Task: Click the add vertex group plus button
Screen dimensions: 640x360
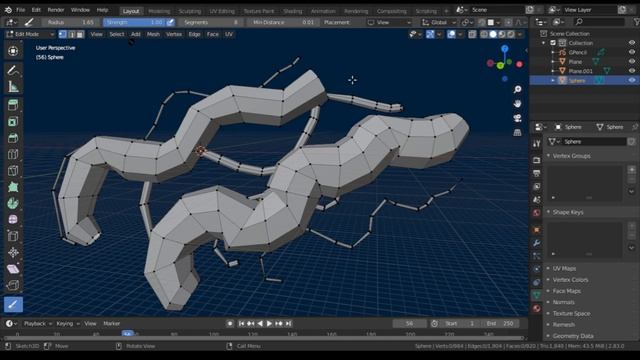Action: [631, 169]
